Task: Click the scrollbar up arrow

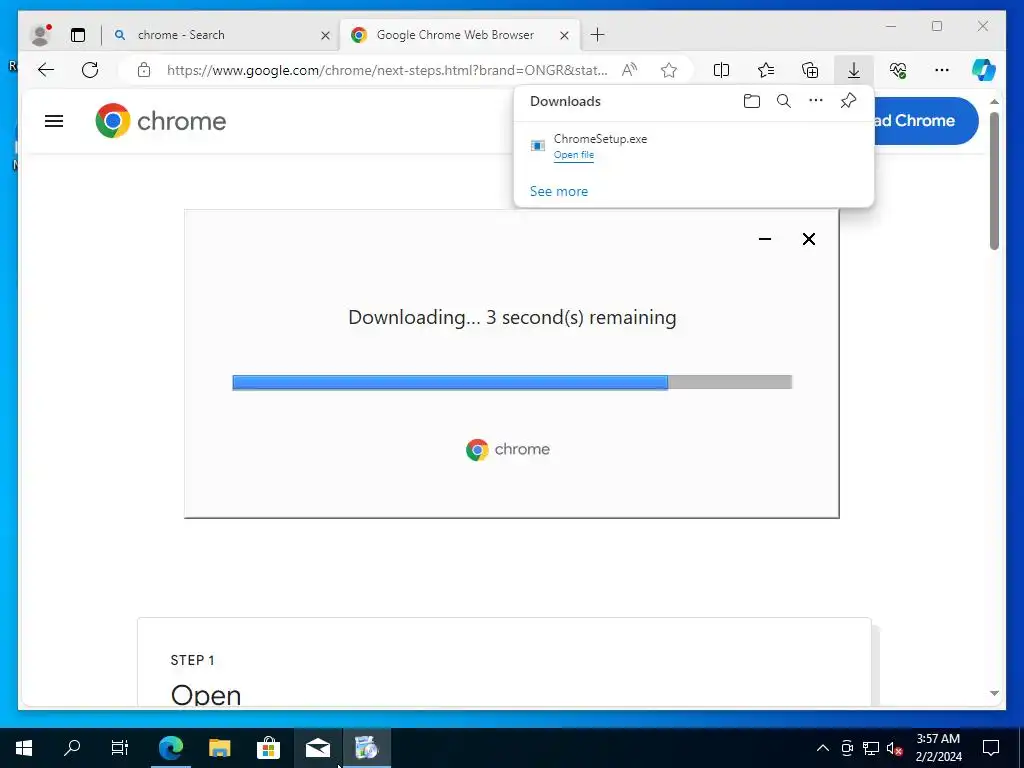Action: pos(994,102)
